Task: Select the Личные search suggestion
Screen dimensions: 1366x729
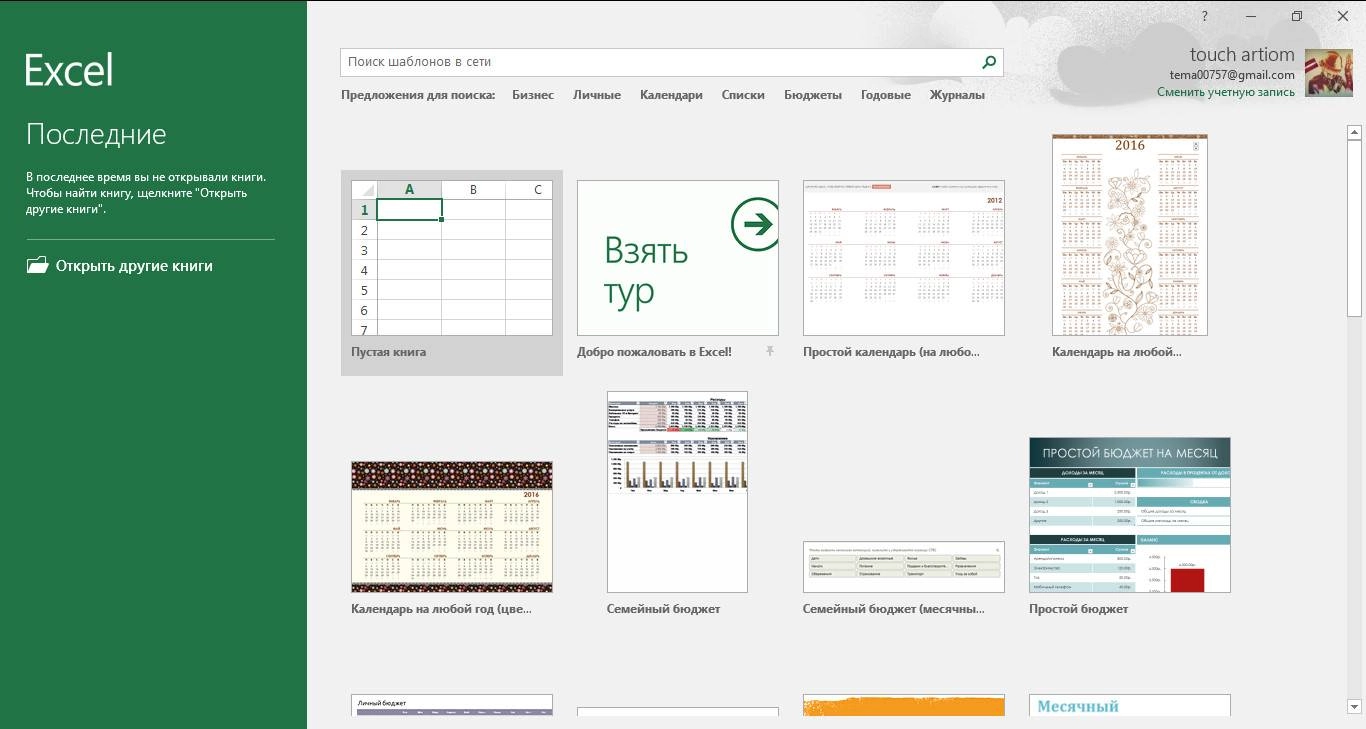Action: [597, 95]
